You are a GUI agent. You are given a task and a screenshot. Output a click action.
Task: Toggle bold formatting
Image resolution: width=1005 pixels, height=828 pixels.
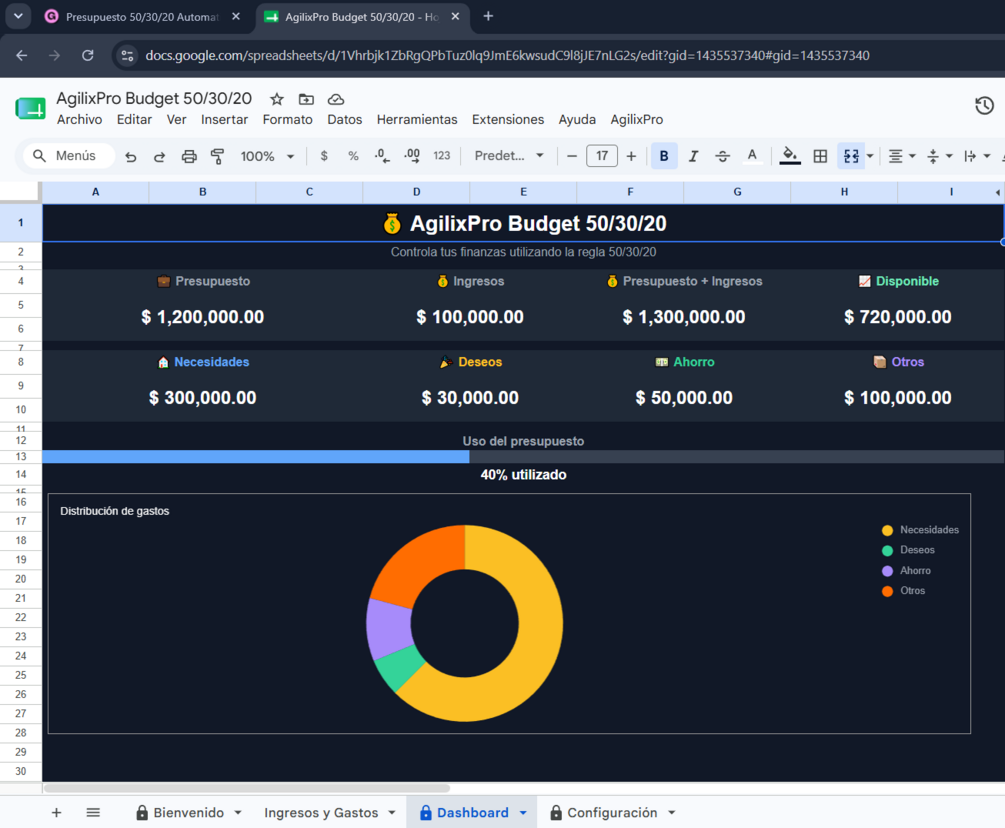[664, 156]
